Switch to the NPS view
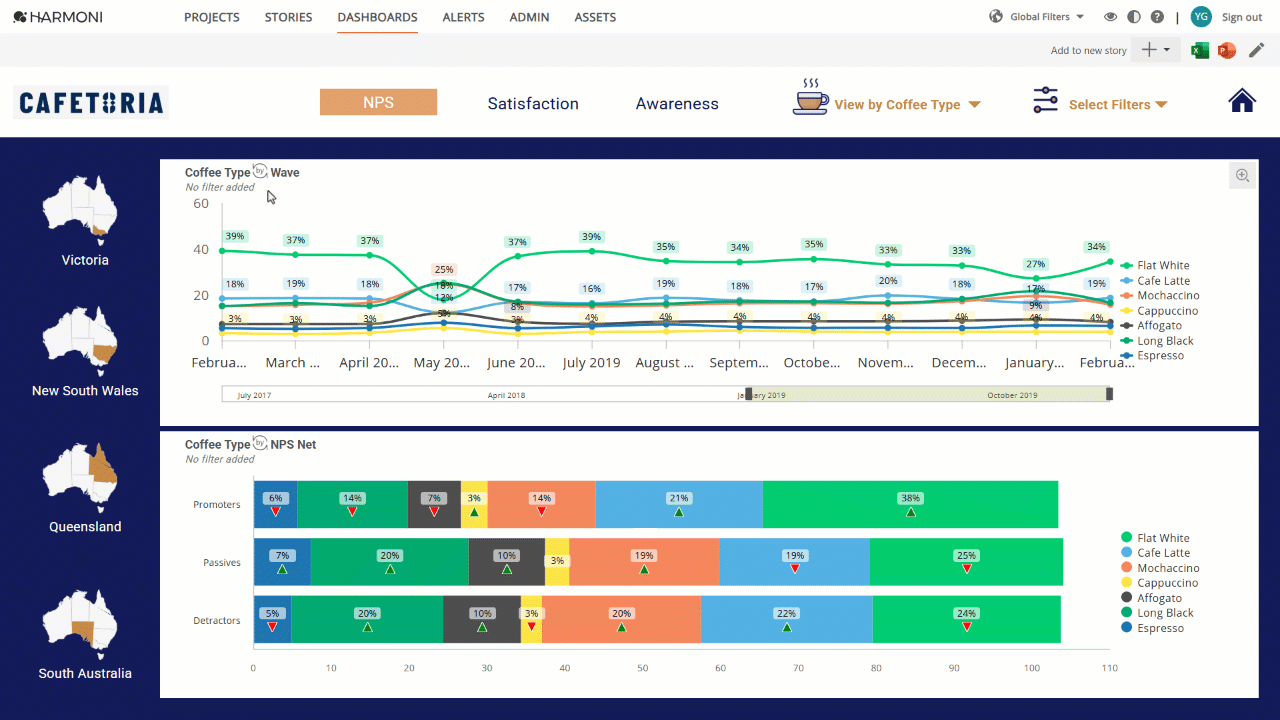The height and width of the screenshot is (720, 1280). tap(378, 102)
